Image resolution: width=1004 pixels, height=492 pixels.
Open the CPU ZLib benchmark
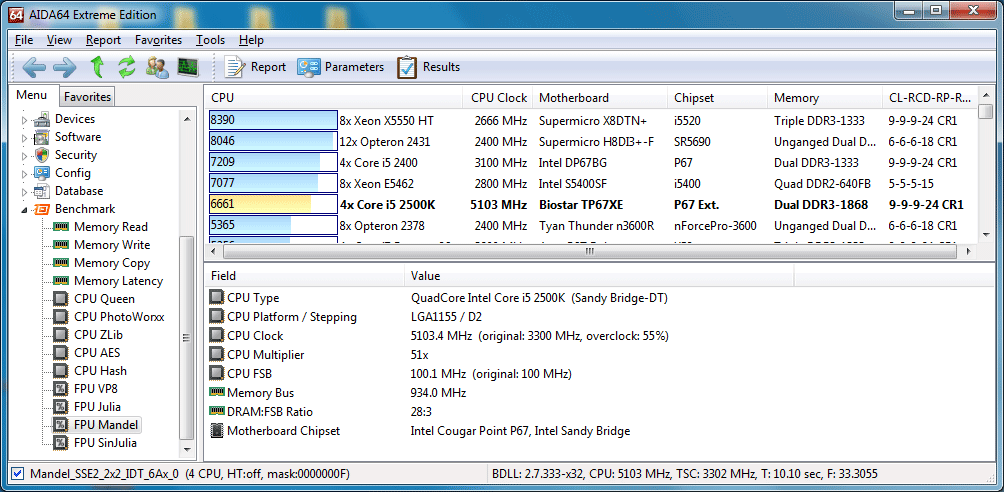tap(98, 334)
